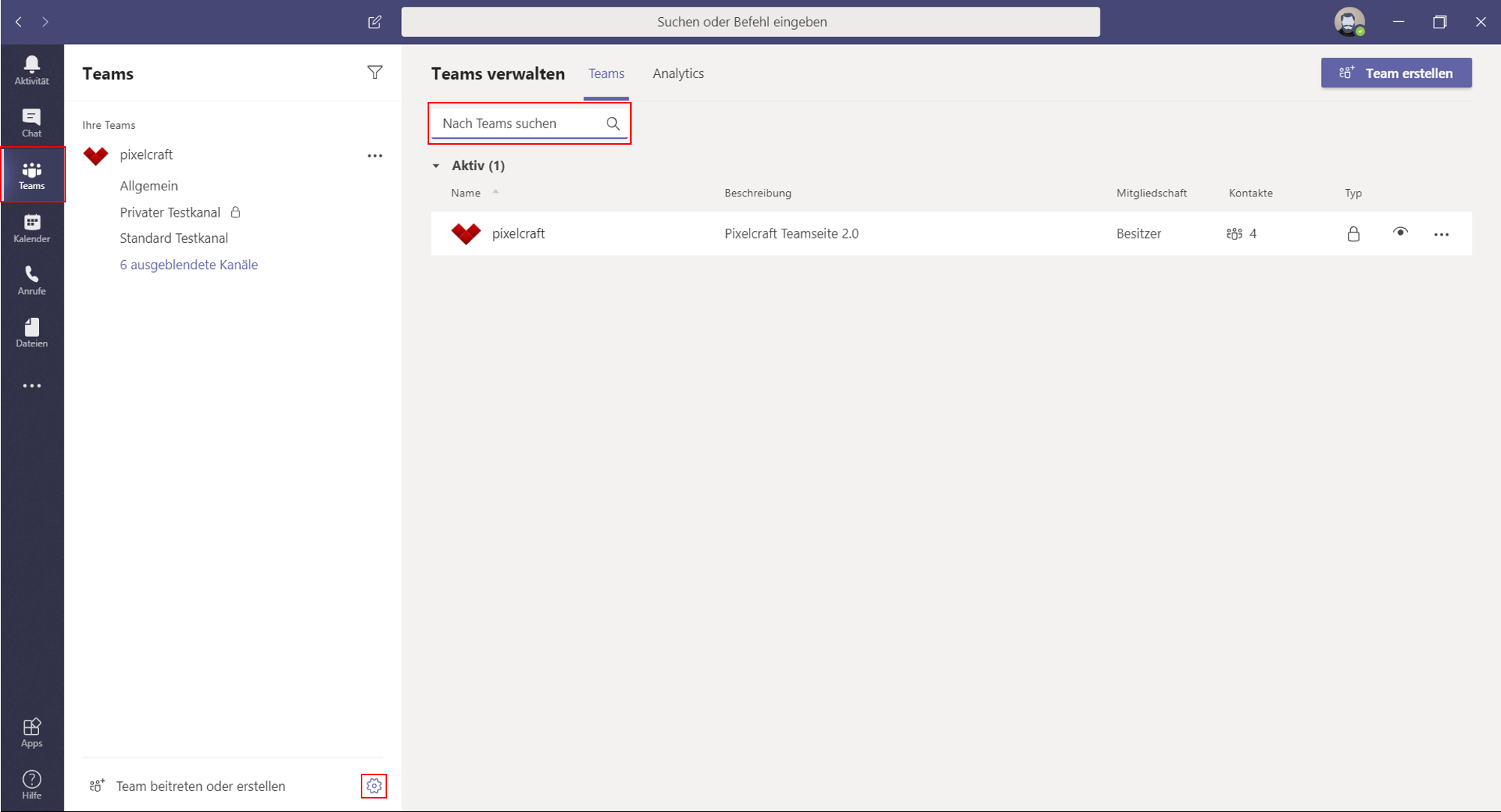Open more options for pixelcraft in sidebar

374,155
